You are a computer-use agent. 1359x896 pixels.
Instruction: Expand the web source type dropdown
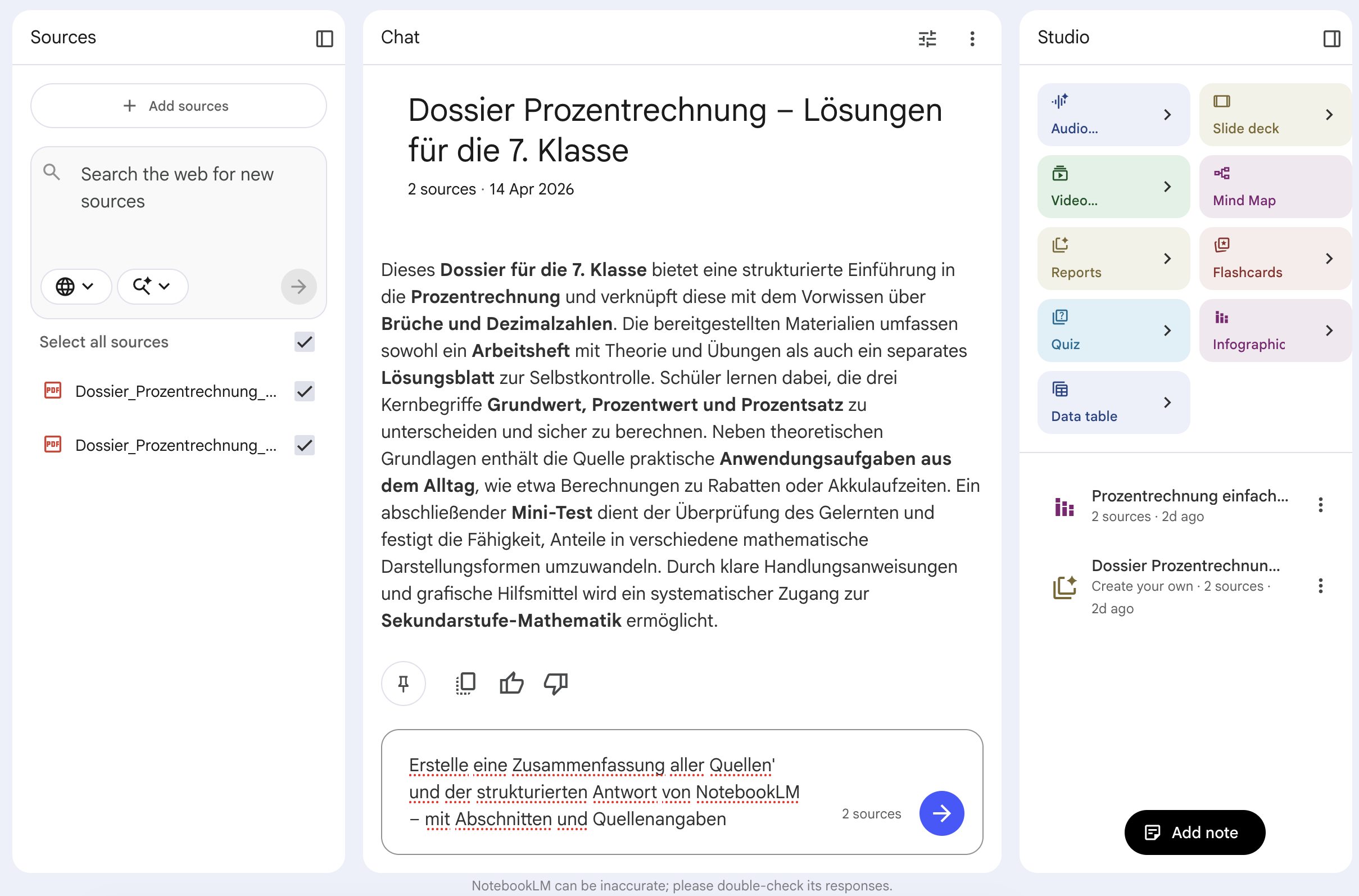(x=76, y=286)
